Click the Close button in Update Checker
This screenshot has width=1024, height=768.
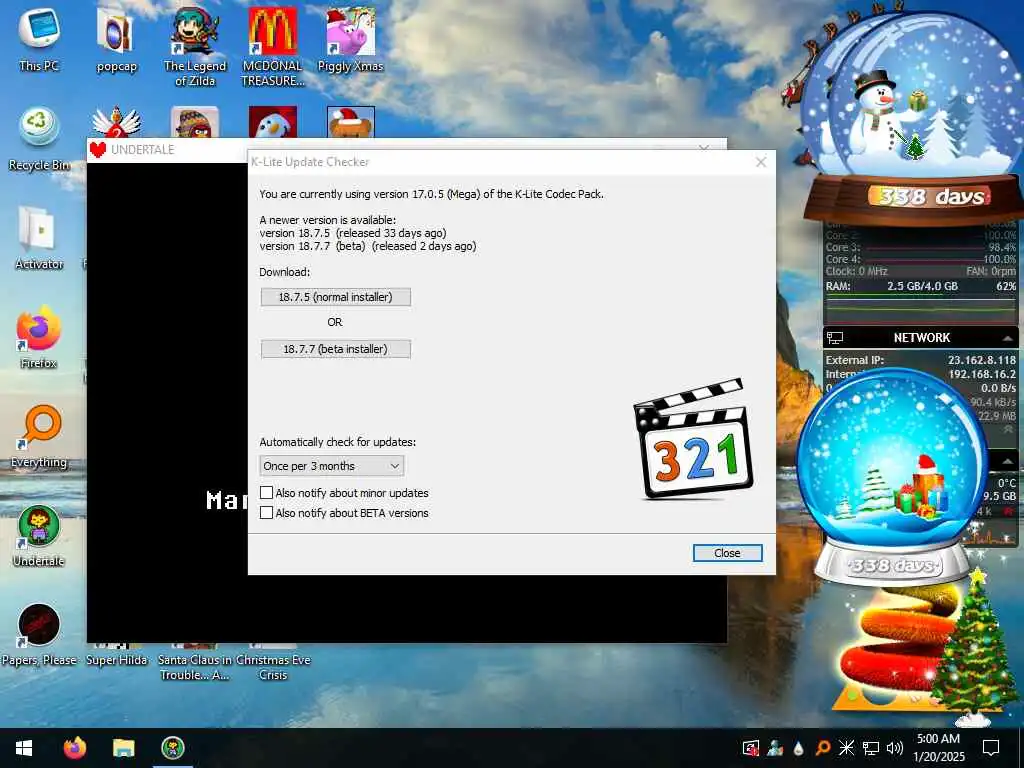[727, 553]
